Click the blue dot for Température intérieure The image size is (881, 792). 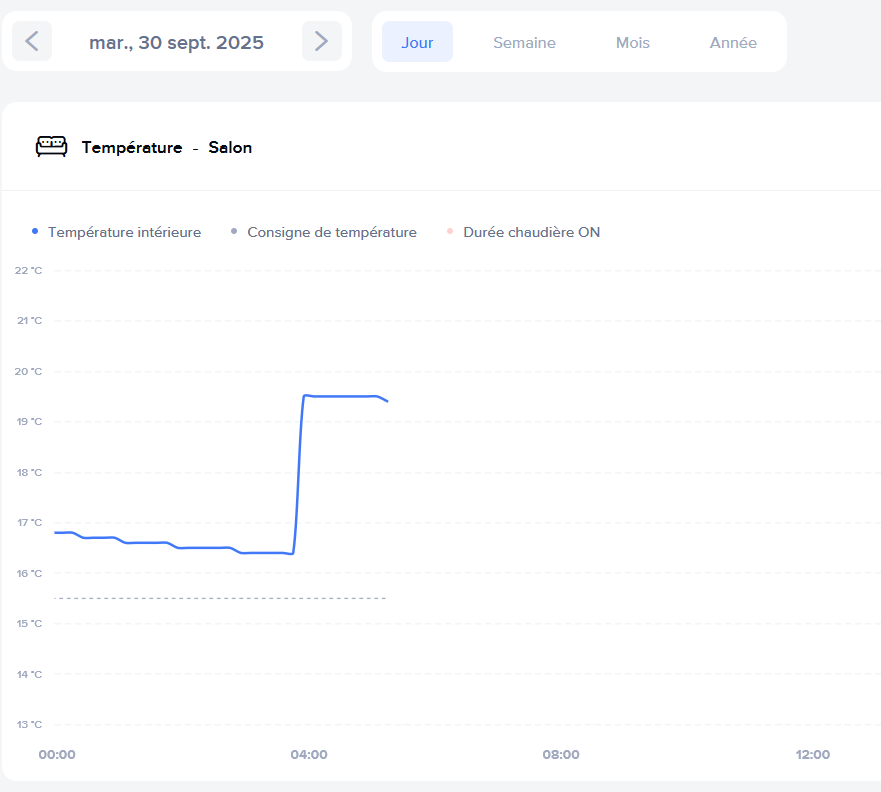click(35, 232)
